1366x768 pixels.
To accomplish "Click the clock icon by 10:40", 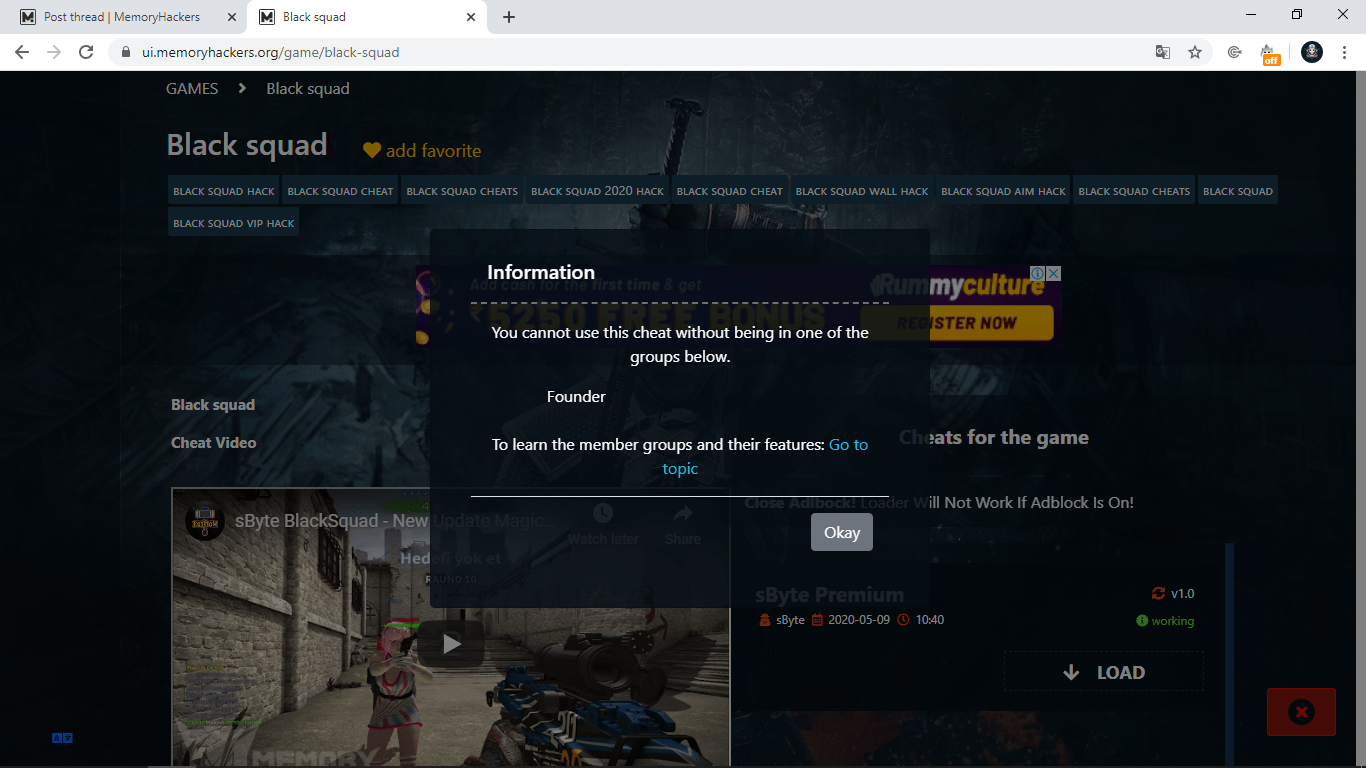I will pyautogui.click(x=904, y=620).
